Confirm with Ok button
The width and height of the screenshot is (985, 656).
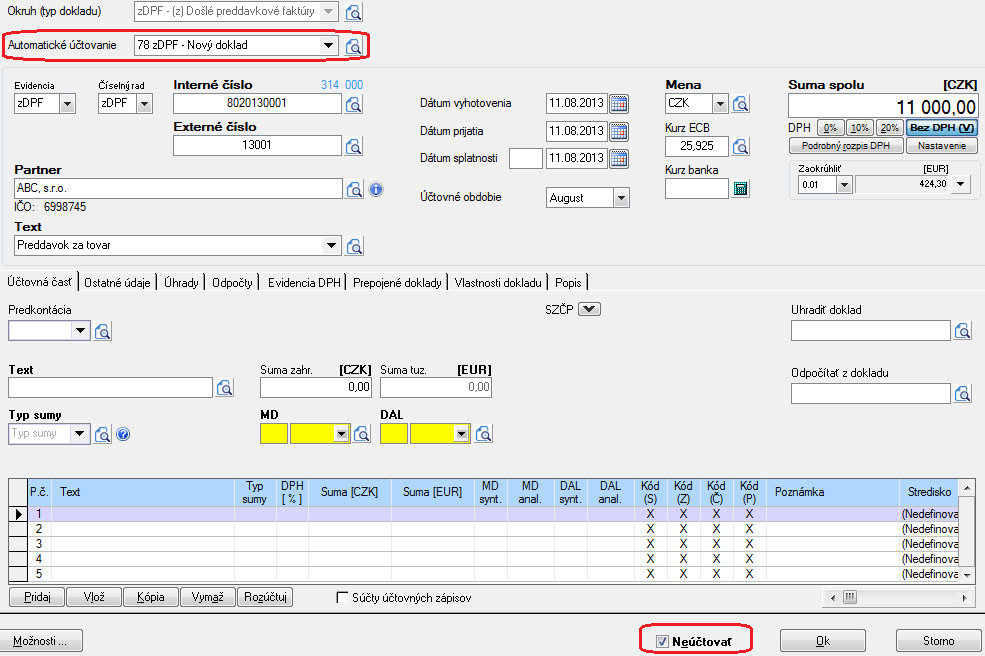[823, 641]
